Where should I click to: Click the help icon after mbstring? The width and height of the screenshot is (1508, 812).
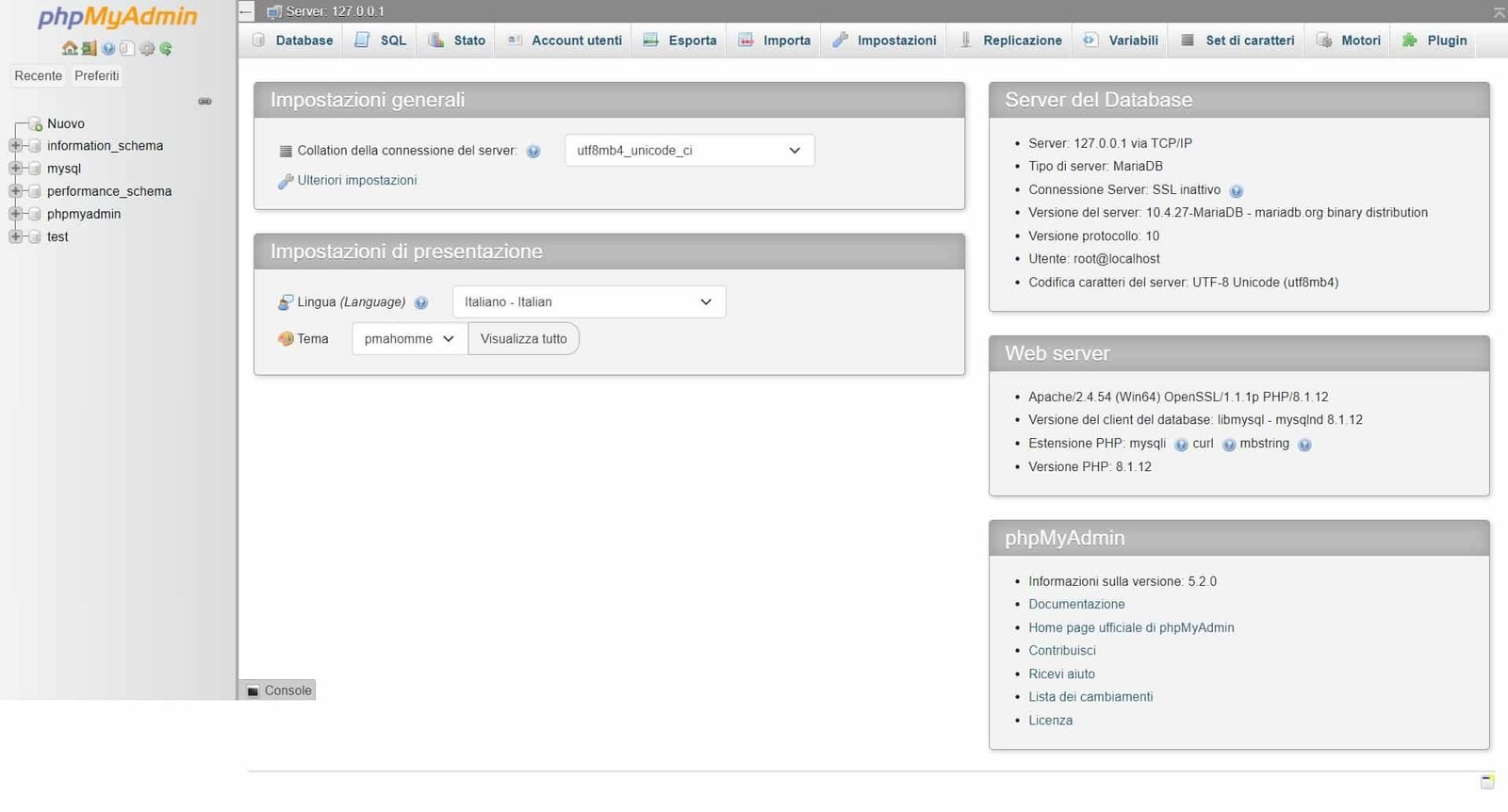point(1304,445)
